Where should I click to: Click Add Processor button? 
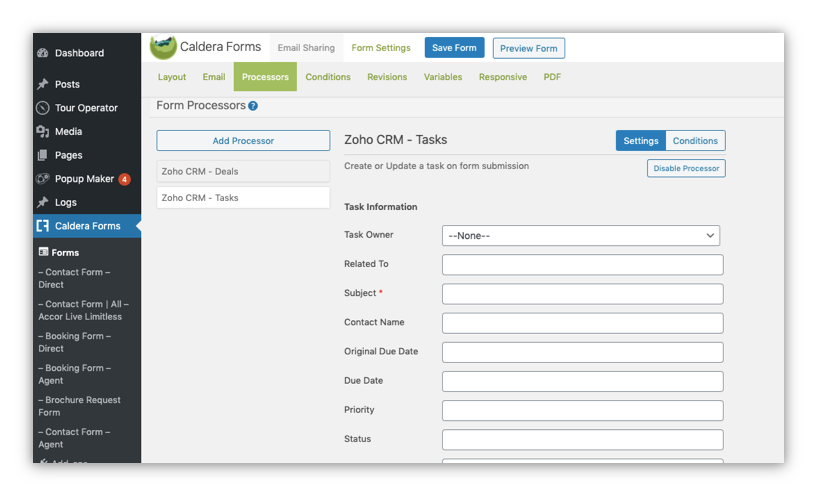(x=243, y=141)
